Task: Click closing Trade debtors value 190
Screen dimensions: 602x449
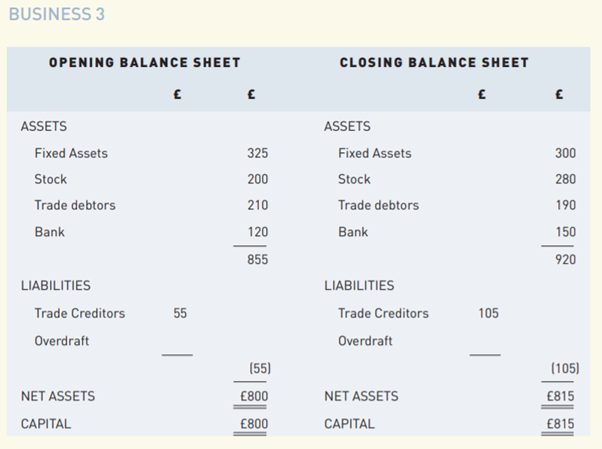Action: coord(565,206)
